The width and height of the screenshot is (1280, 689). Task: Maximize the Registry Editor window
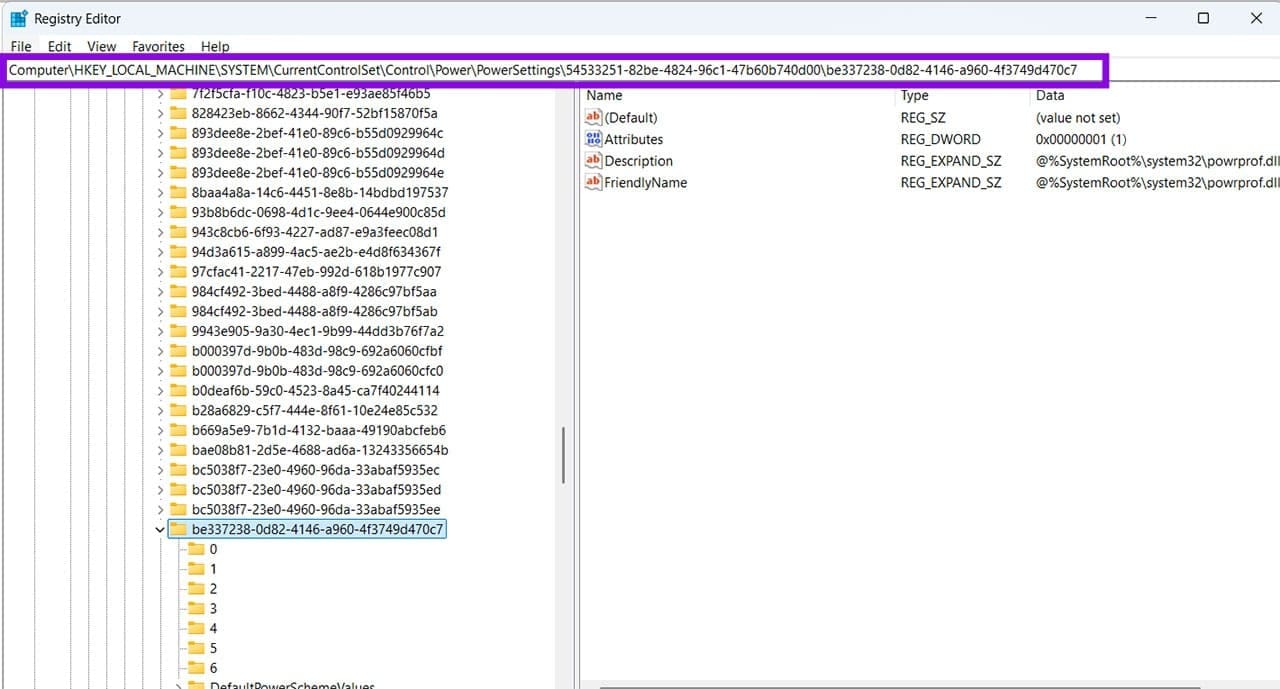tap(1203, 18)
